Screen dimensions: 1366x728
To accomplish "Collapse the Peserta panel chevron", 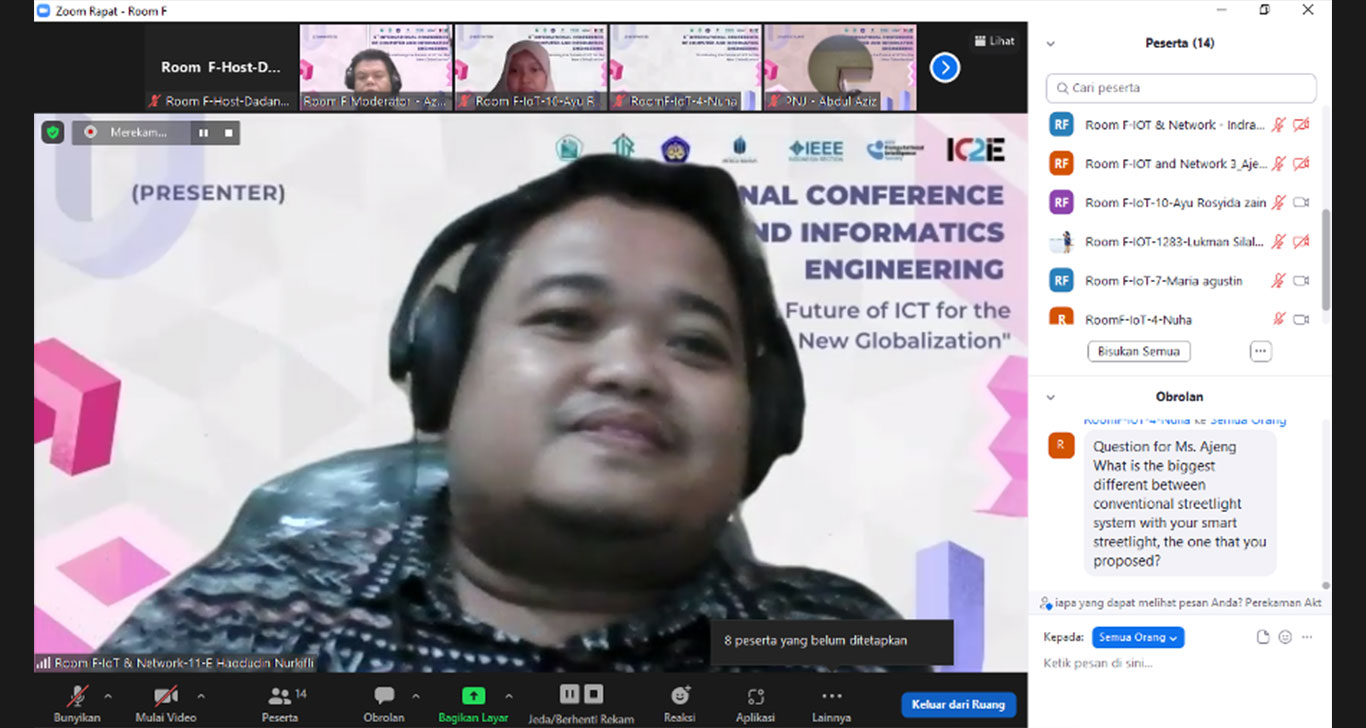I will [x=1050, y=44].
